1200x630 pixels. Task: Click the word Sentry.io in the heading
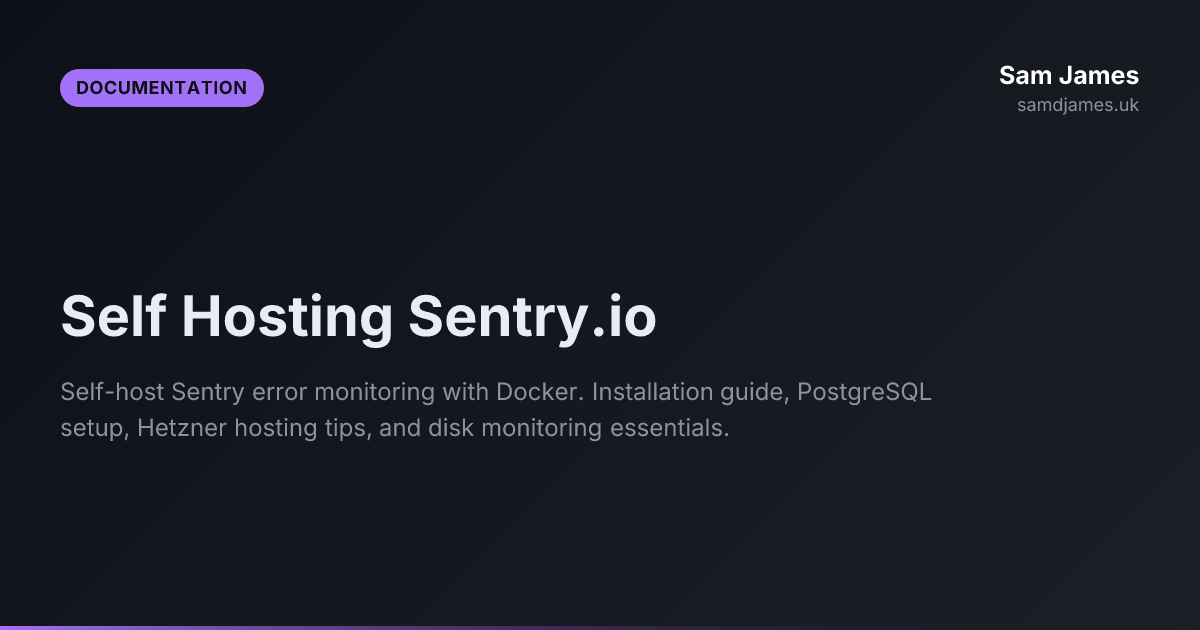coord(532,318)
